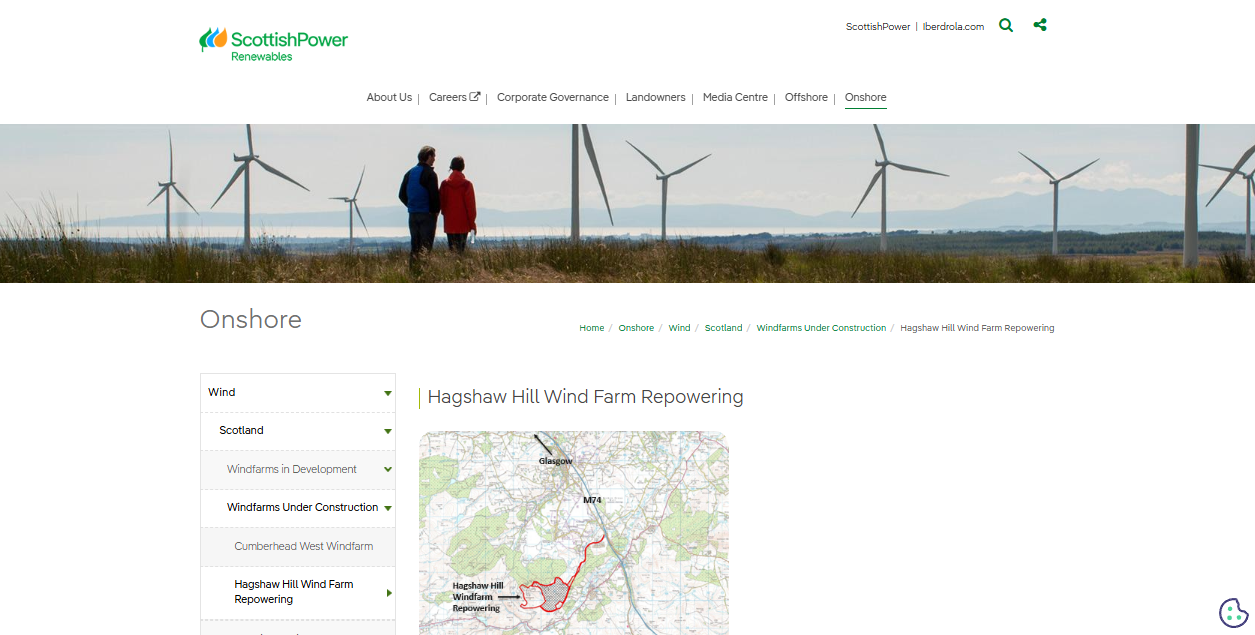This screenshot has height=635, width=1255.
Task: Open the Media Centre menu
Action: (735, 97)
